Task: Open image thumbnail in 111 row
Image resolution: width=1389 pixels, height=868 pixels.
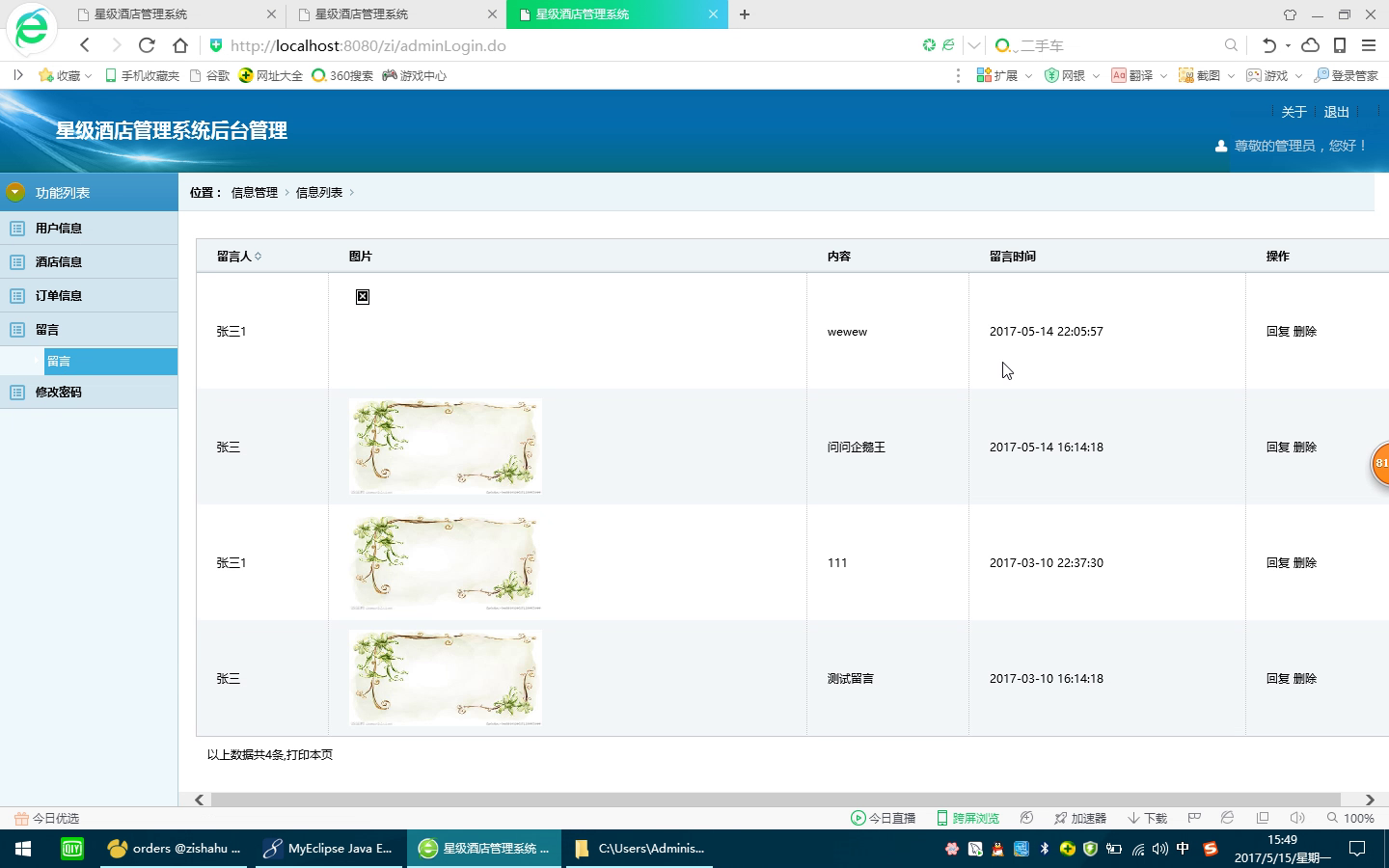Action: [445, 562]
